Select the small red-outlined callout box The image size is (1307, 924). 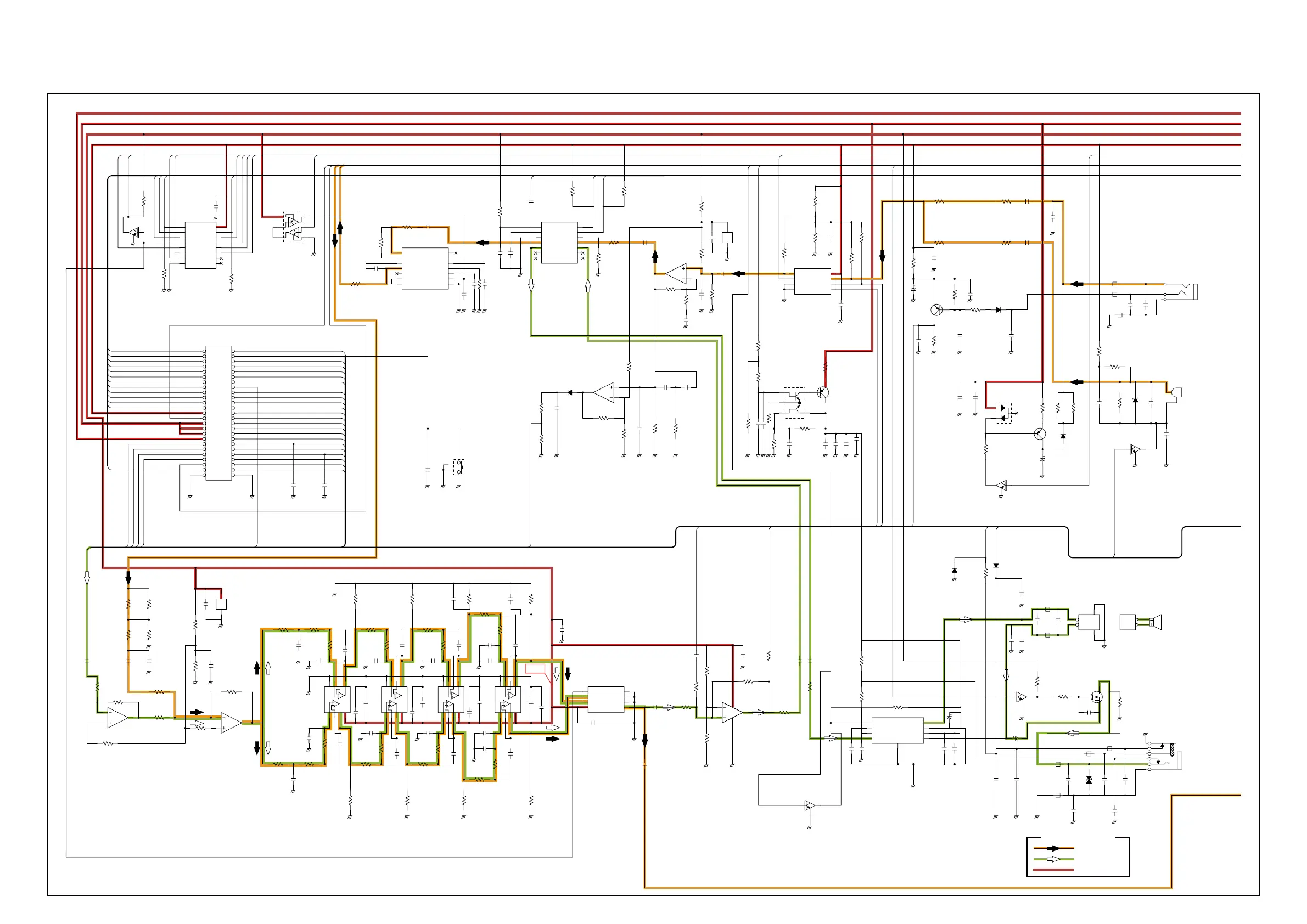point(535,669)
